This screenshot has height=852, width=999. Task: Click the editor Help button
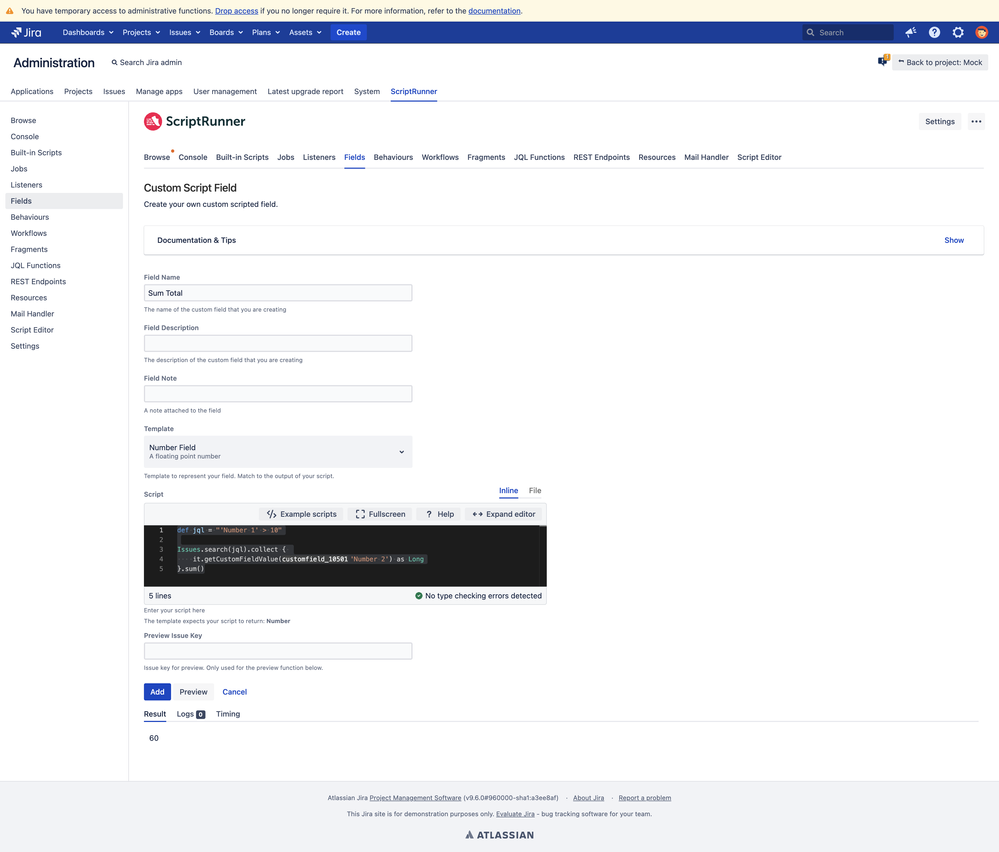pos(440,514)
